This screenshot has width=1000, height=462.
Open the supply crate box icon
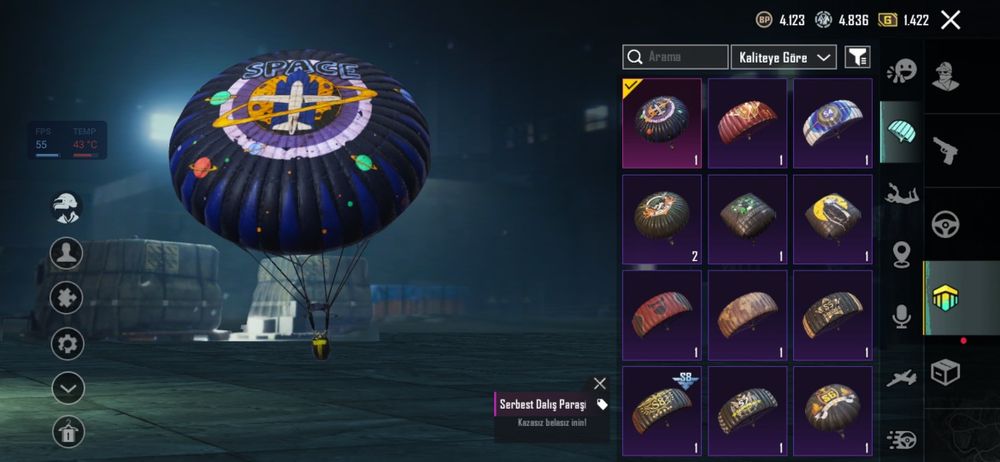[945, 372]
